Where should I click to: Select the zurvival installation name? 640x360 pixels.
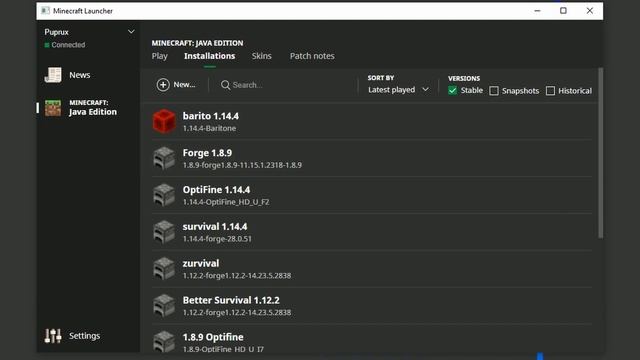pos(201,263)
